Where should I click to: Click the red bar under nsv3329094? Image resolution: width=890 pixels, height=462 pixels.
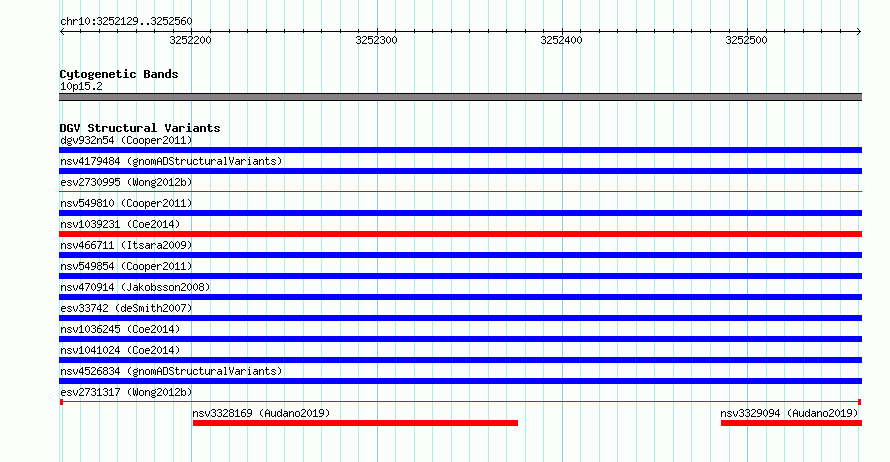coord(791,423)
